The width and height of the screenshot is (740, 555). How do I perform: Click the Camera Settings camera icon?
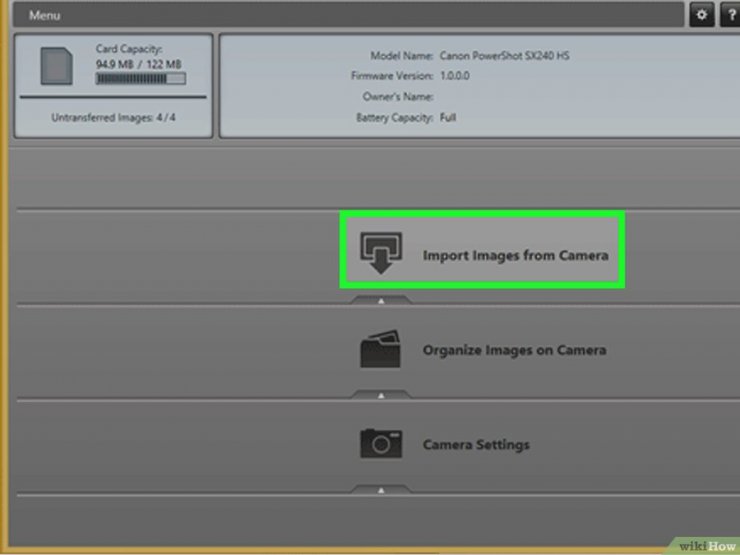coord(380,444)
